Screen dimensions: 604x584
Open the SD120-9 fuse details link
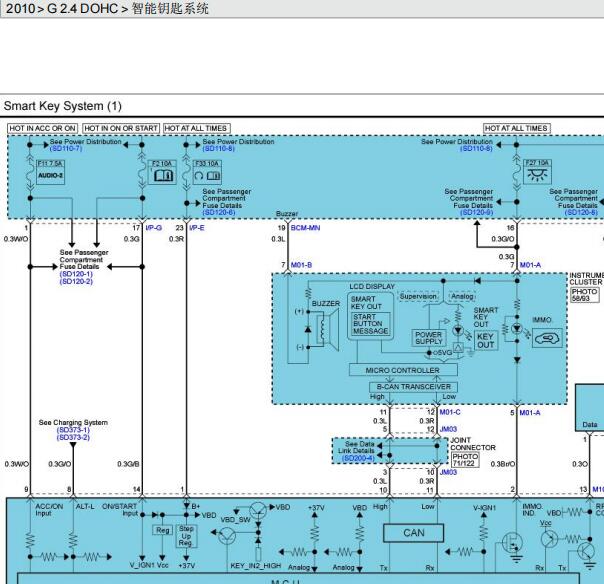click(x=476, y=212)
